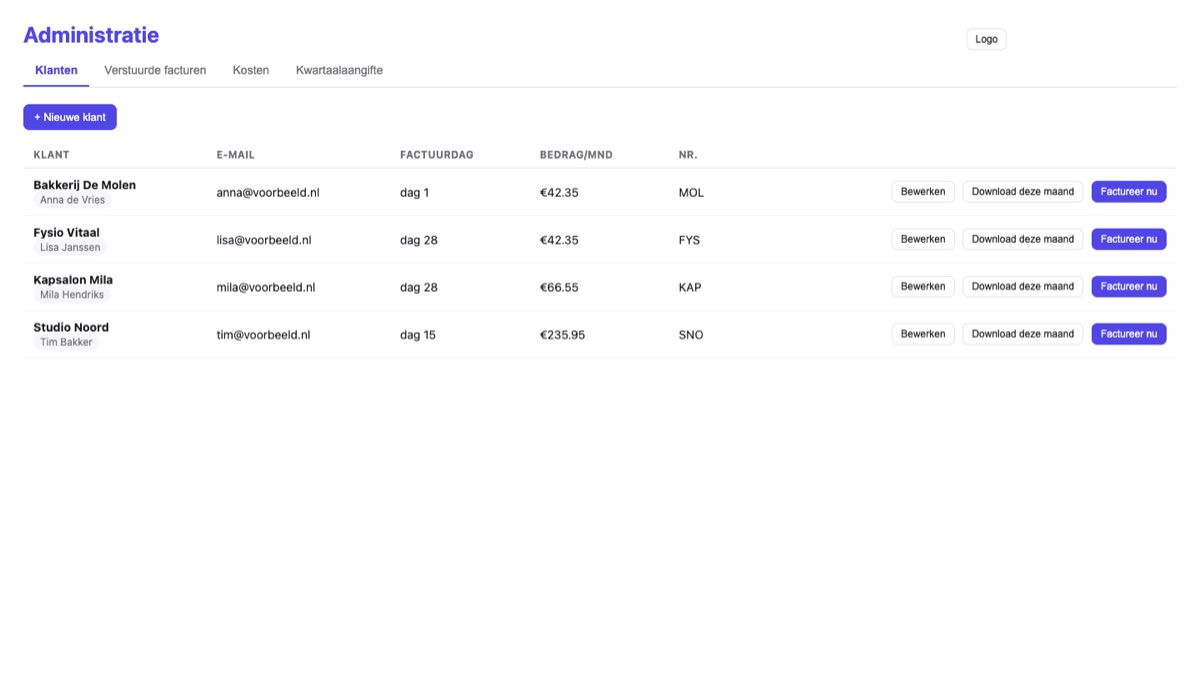Click the MOL client number
This screenshot has height=683, width=1200.
pyautogui.click(x=691, y=192)
